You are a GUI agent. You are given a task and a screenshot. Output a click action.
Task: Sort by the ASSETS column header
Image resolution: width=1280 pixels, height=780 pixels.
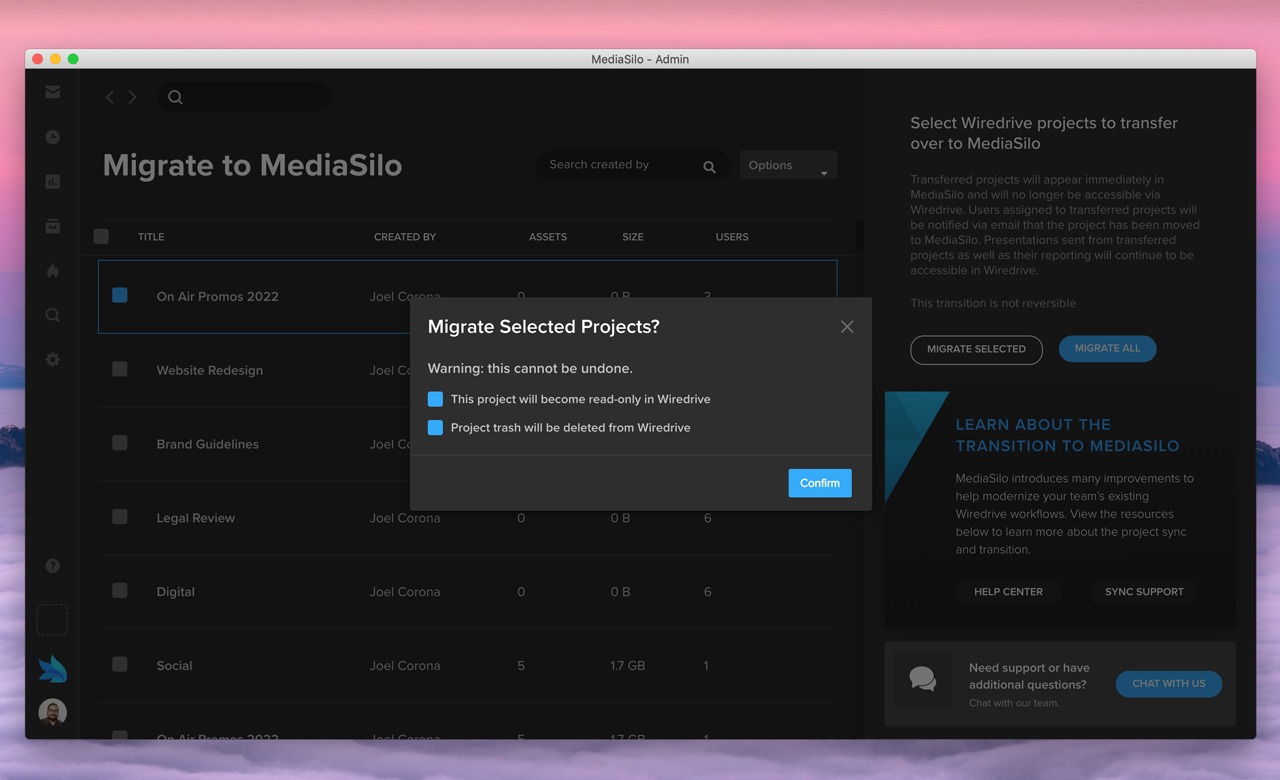click(x=548, y=237)
